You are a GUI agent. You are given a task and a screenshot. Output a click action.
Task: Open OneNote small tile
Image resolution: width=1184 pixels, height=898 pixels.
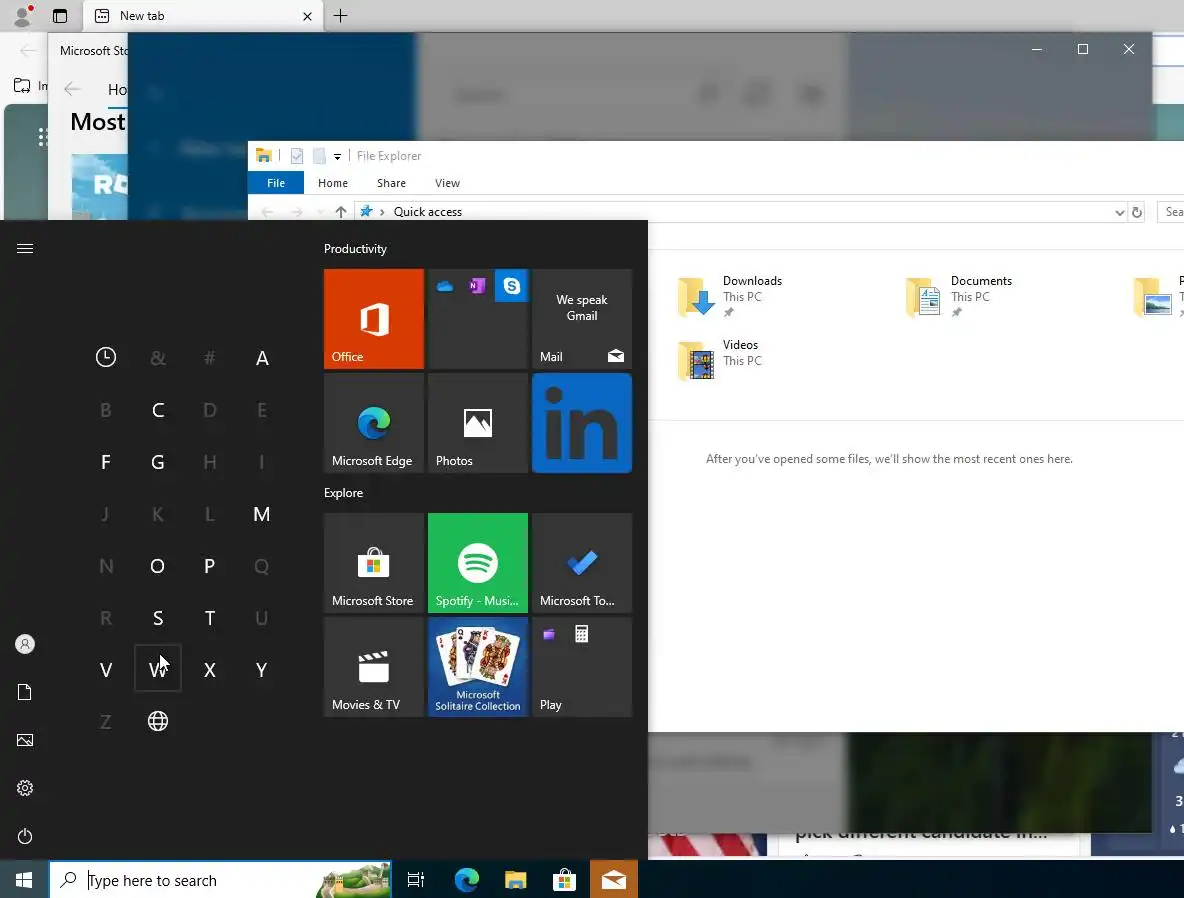tap(477, 285)
